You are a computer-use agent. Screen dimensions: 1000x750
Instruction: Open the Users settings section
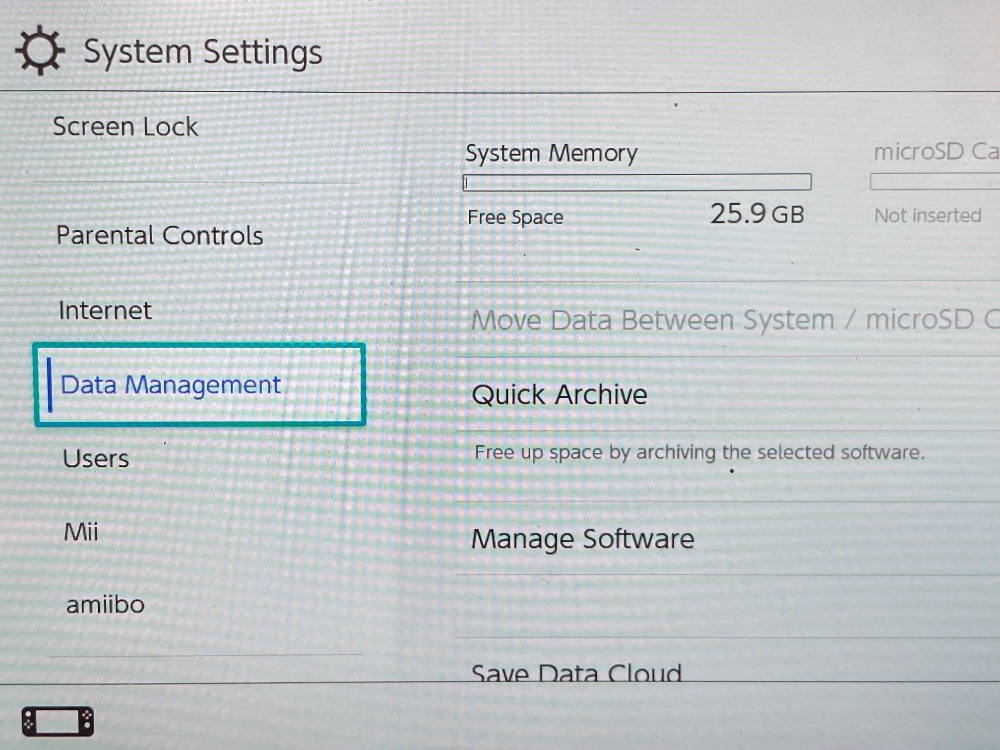96,459
